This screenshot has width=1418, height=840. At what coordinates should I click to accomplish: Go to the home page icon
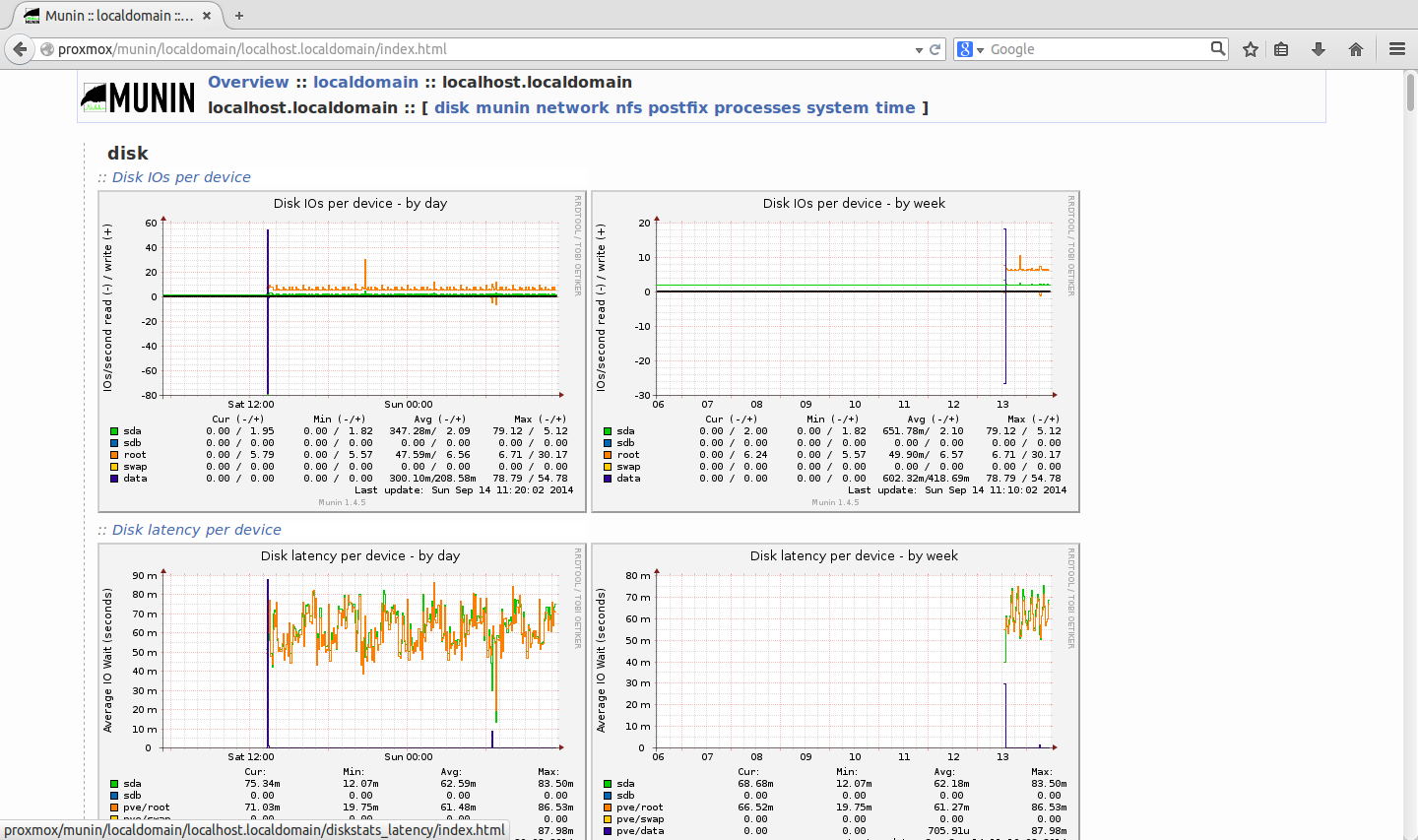tap(1356, 49)
